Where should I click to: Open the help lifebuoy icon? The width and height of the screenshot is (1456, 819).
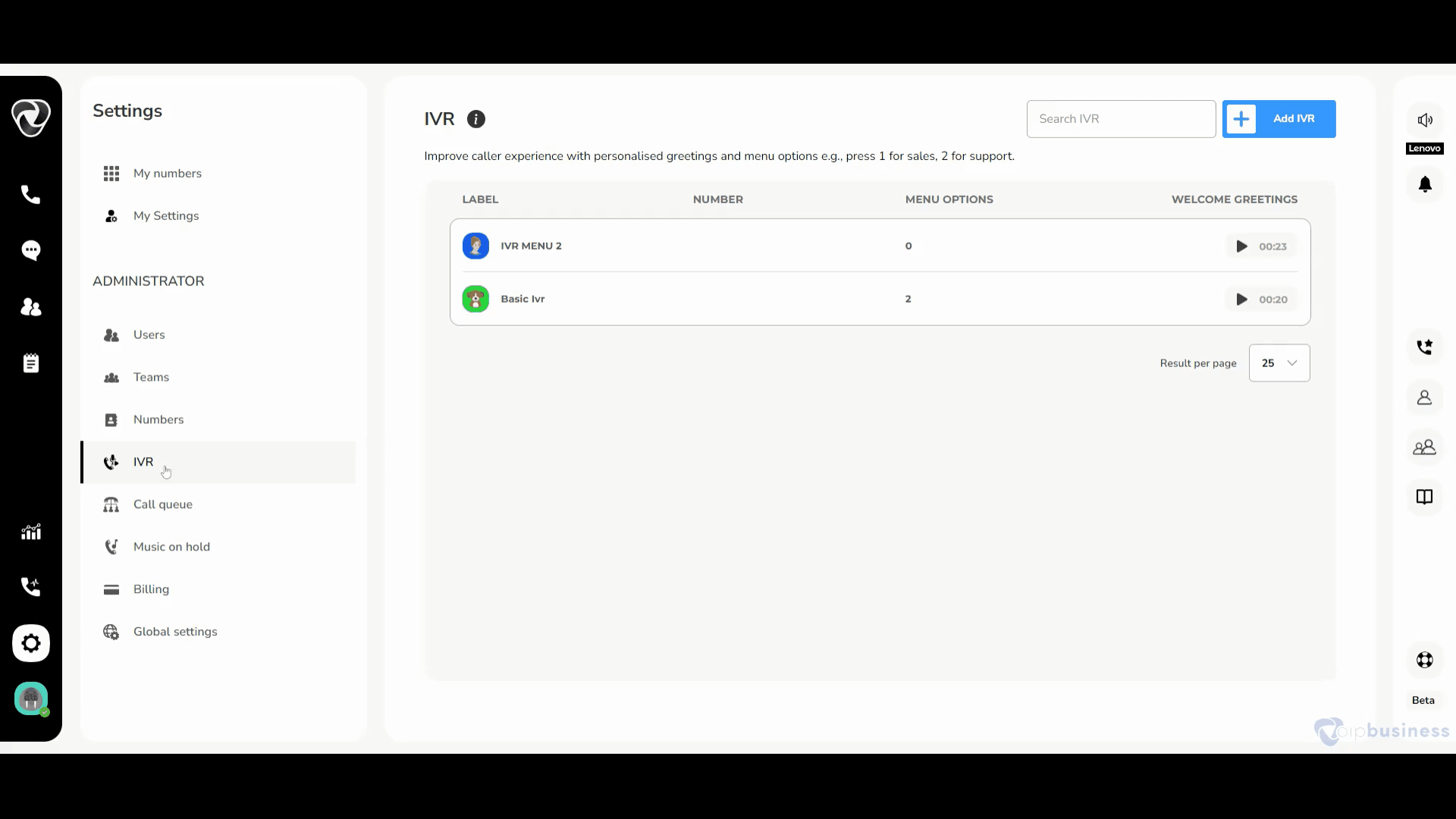[x=1425, y=660]
